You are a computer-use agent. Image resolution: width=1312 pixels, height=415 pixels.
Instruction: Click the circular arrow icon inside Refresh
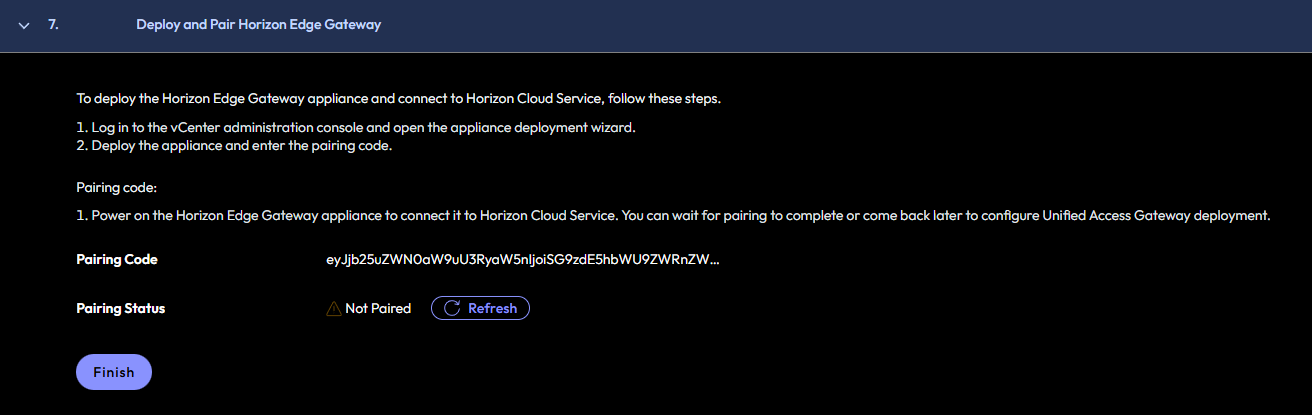point(451,308)
